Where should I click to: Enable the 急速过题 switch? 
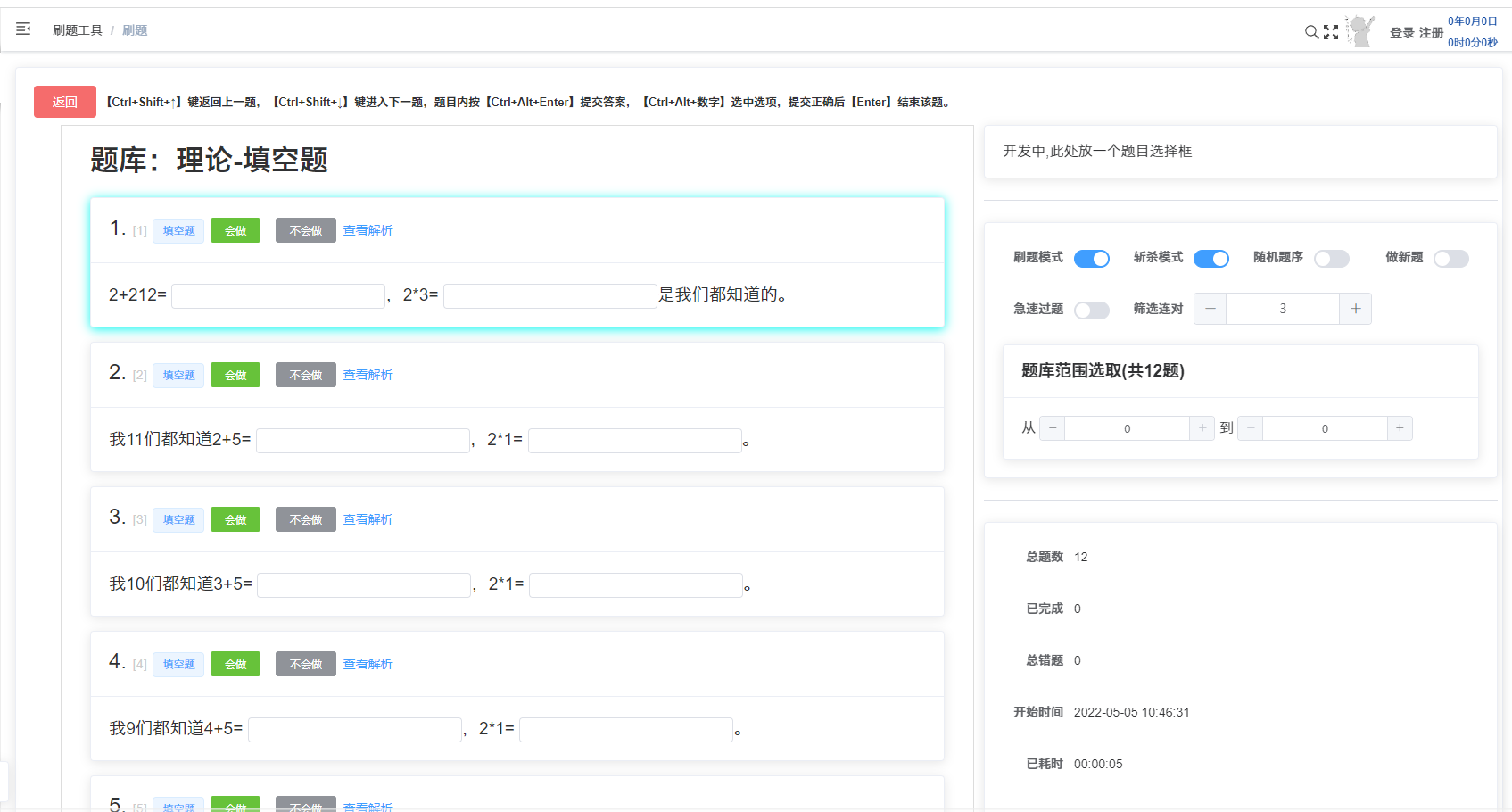pos(1092,311)
